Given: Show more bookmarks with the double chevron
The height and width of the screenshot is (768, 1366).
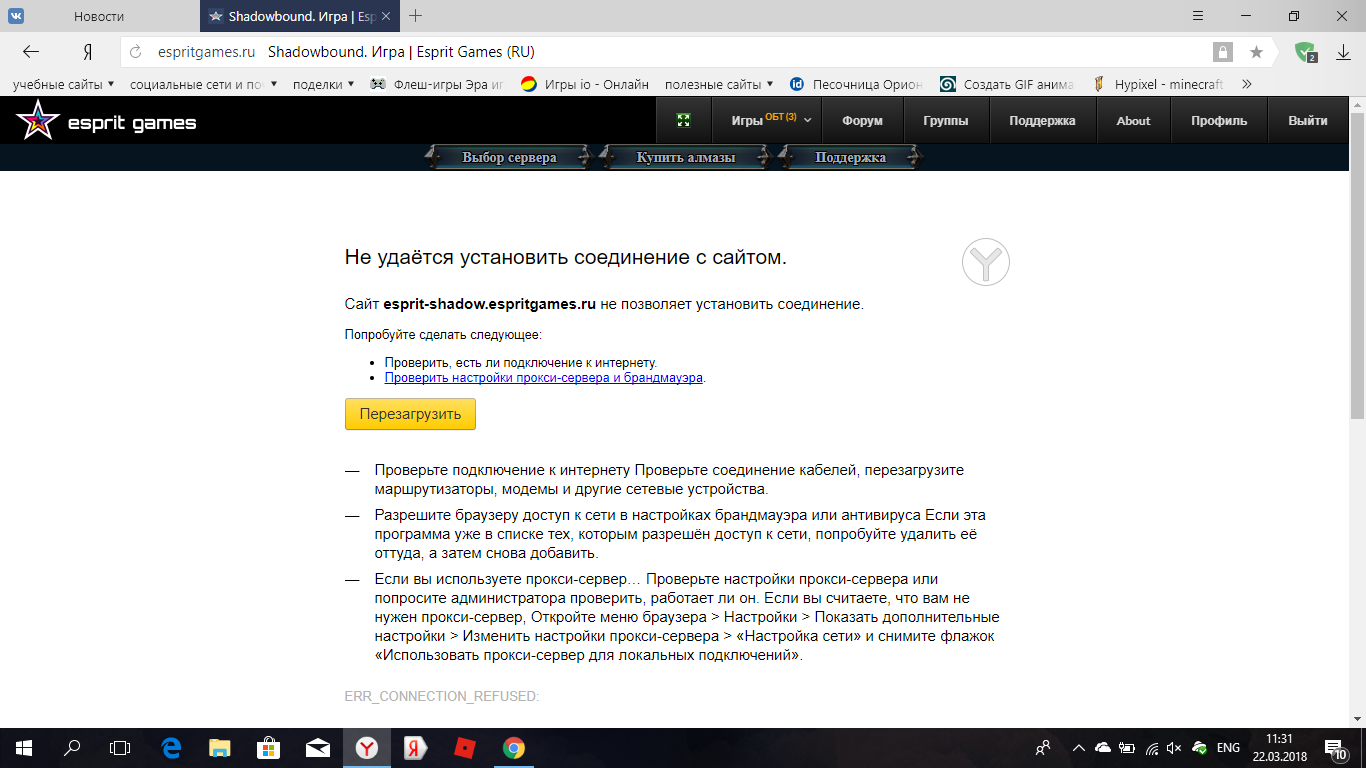Looking at the screenshot, I should 1246,85.
